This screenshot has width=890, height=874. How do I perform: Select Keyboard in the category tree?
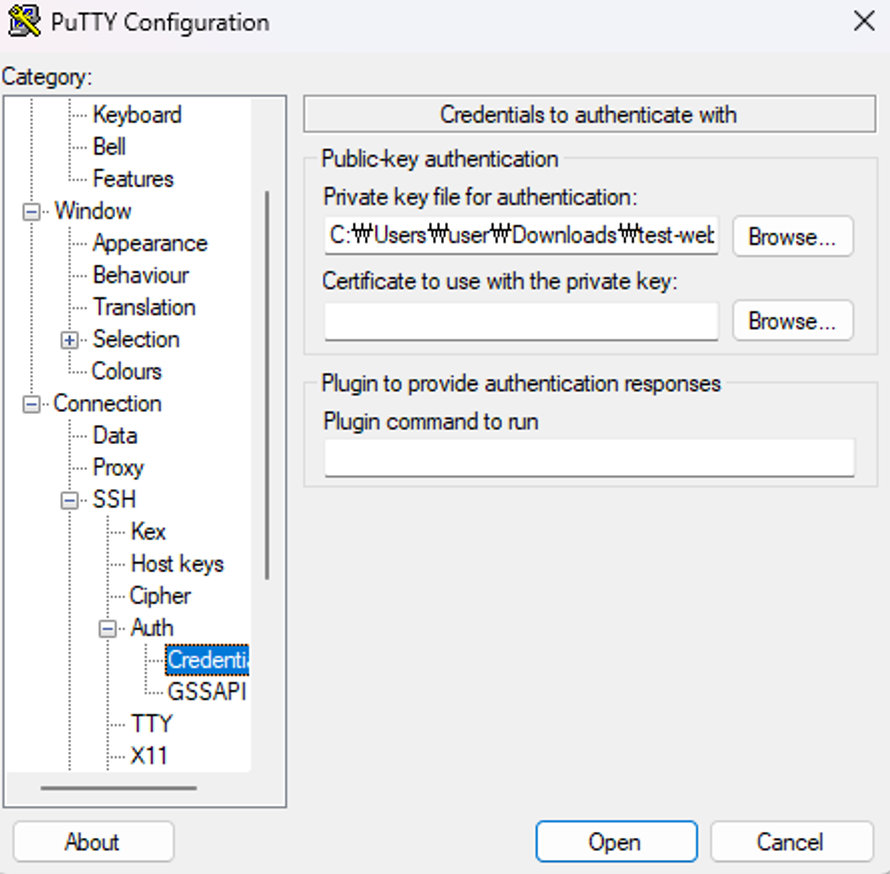click(x=137, y=115)
